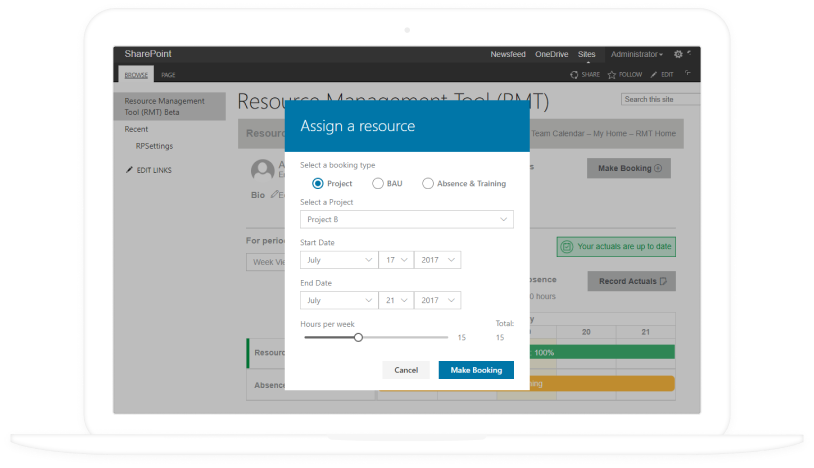814x468 pixels.
Task: Open the Administrator account menu
Action: 636,54
